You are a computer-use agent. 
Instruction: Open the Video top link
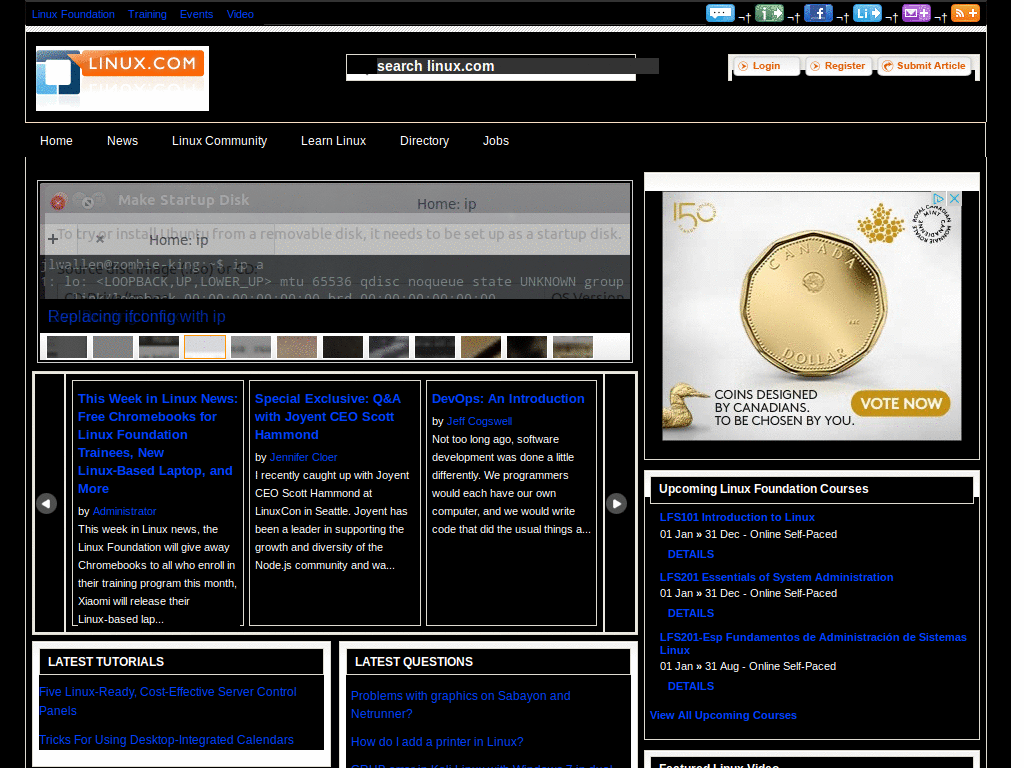pos(240,14)
